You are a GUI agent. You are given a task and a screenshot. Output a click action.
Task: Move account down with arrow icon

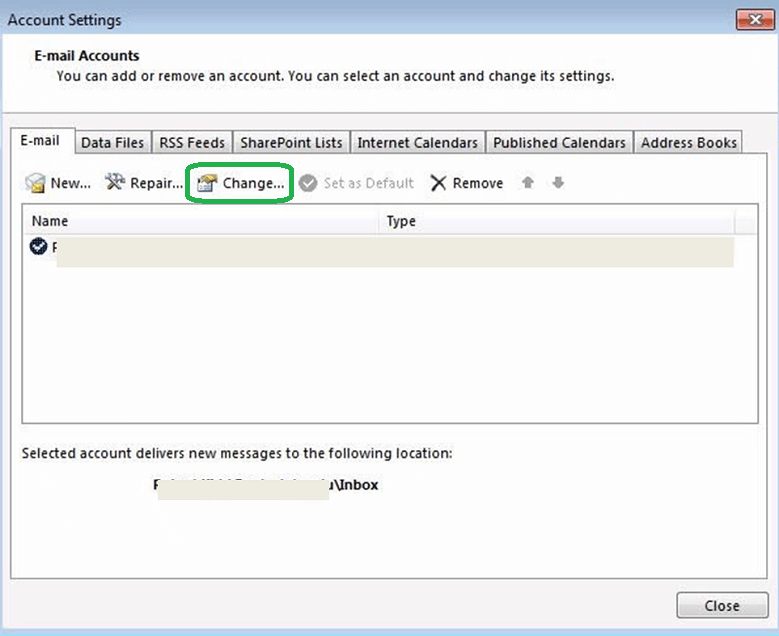pyautogui.click(x=558, y=182)
